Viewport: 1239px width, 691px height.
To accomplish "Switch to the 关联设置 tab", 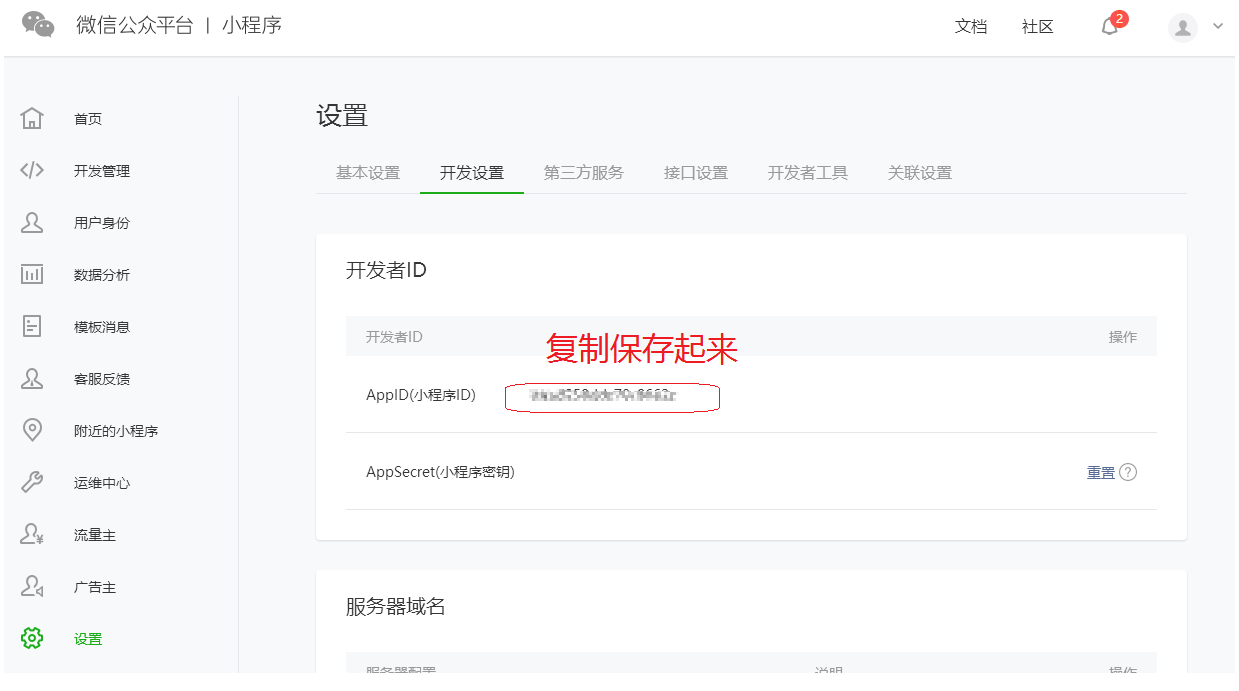I will click(920, 173).
